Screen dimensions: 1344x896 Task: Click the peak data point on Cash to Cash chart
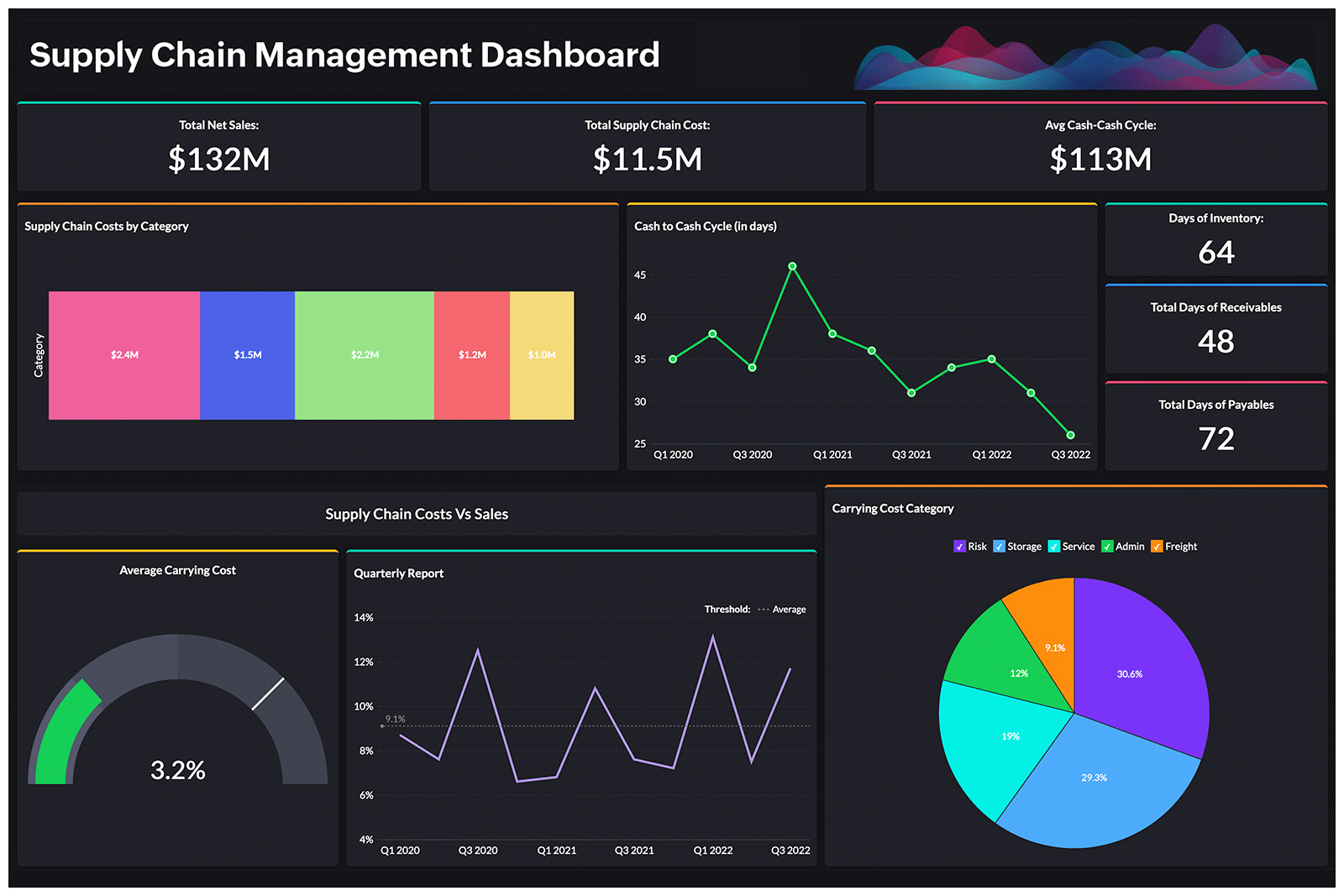click(x=792, y=267)
